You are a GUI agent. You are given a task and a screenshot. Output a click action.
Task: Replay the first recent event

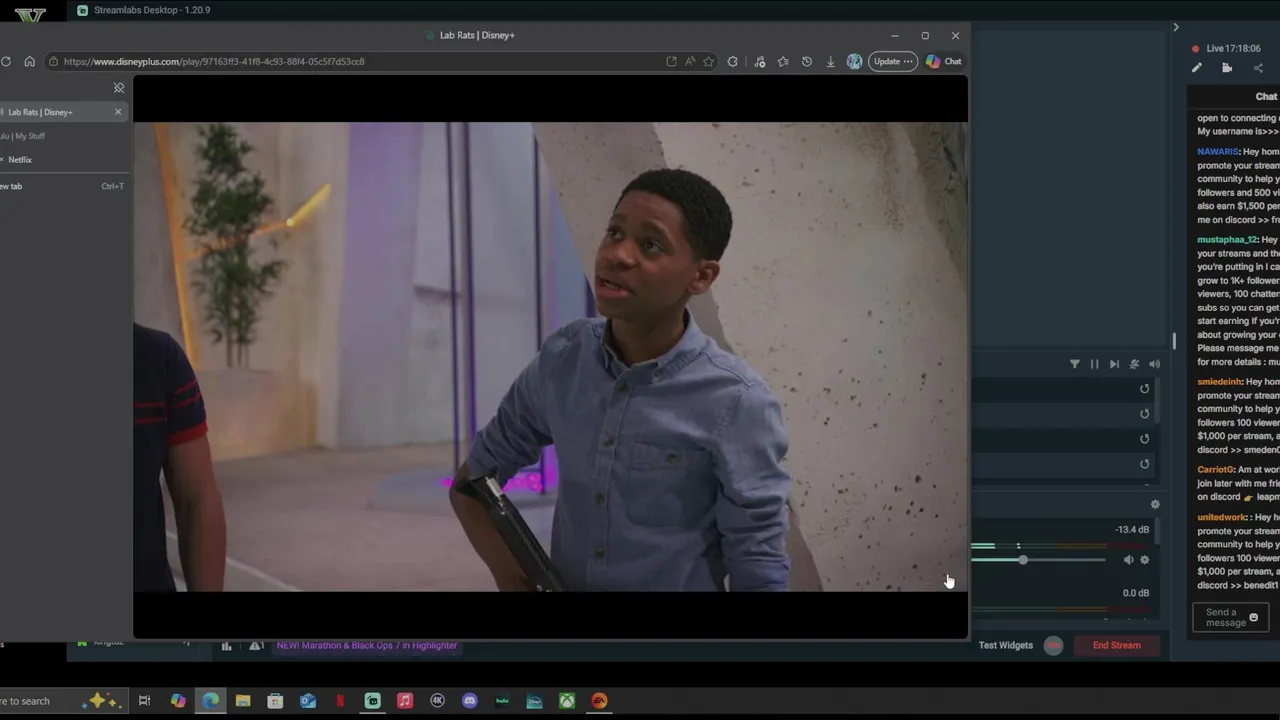(1145, 389)
